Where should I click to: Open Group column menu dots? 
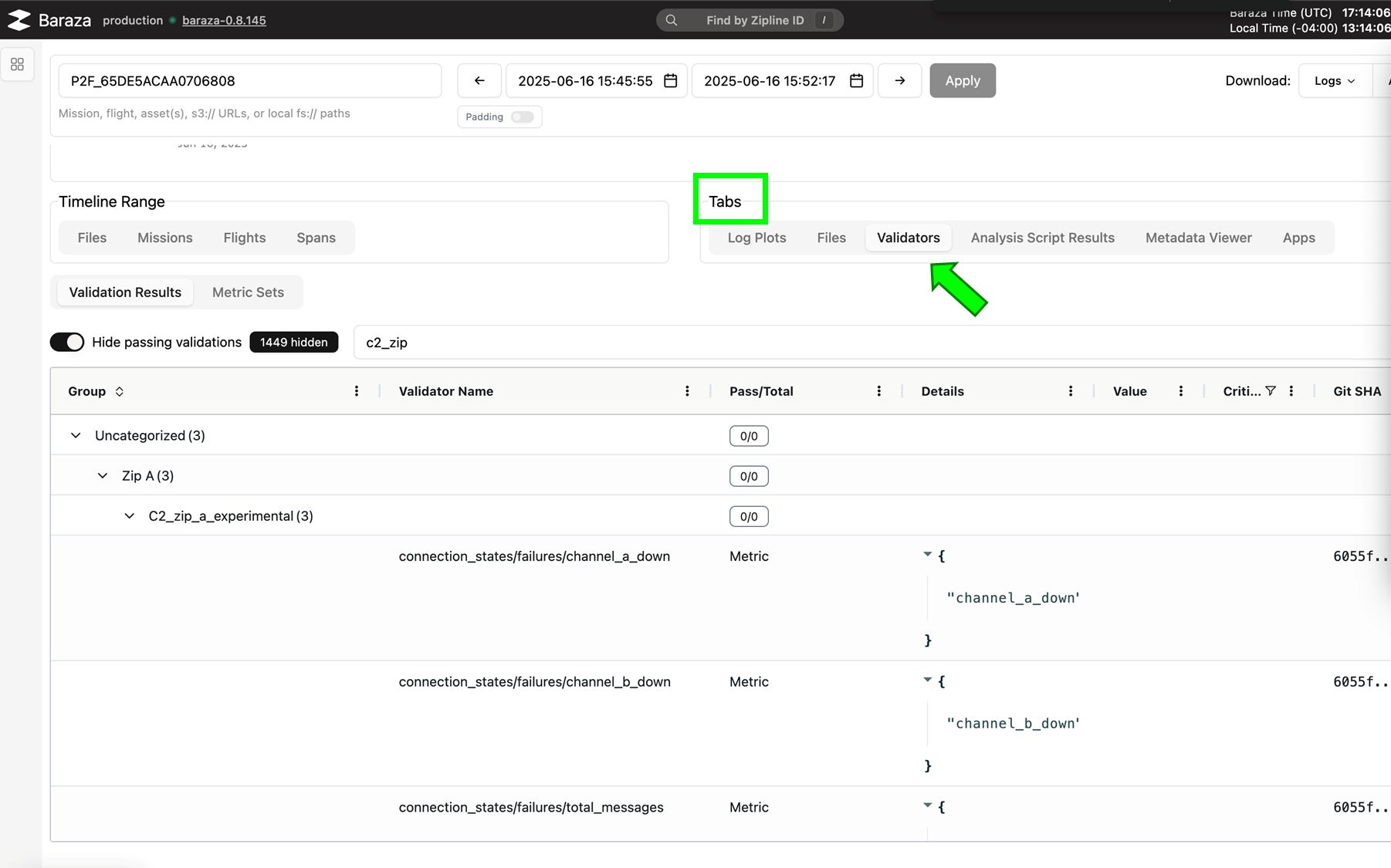coord(357,391)
